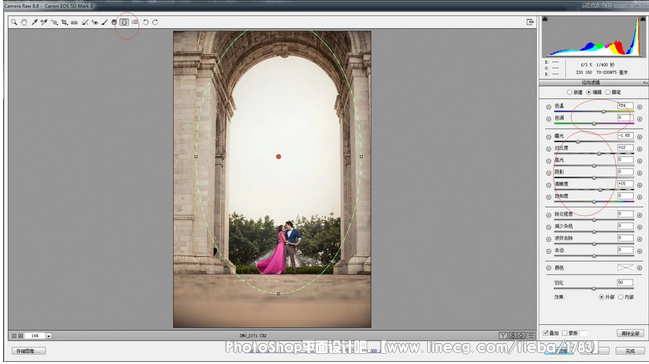Viewport: 649px width, 364px height.
Task: Click the plus icon for 高光
Action: pyautogui.click(x=639, y=161)
